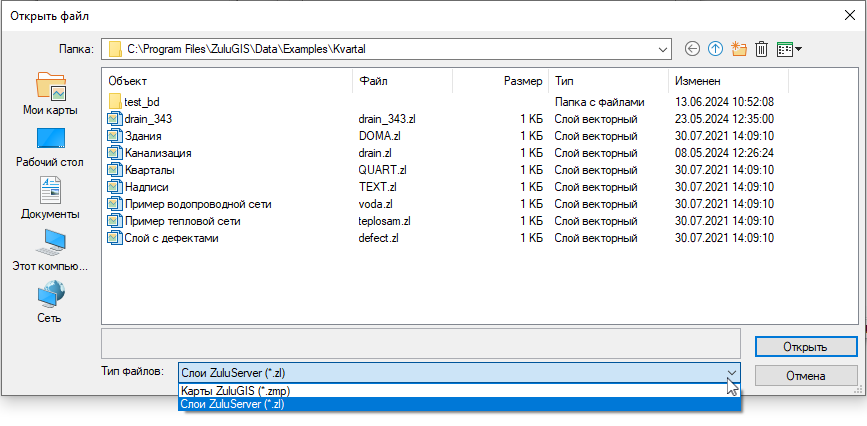Collapse the Тип файлов dropdown arrow
Image resolution: width=867 pixels, height=426 pixels.
[732, 373]
